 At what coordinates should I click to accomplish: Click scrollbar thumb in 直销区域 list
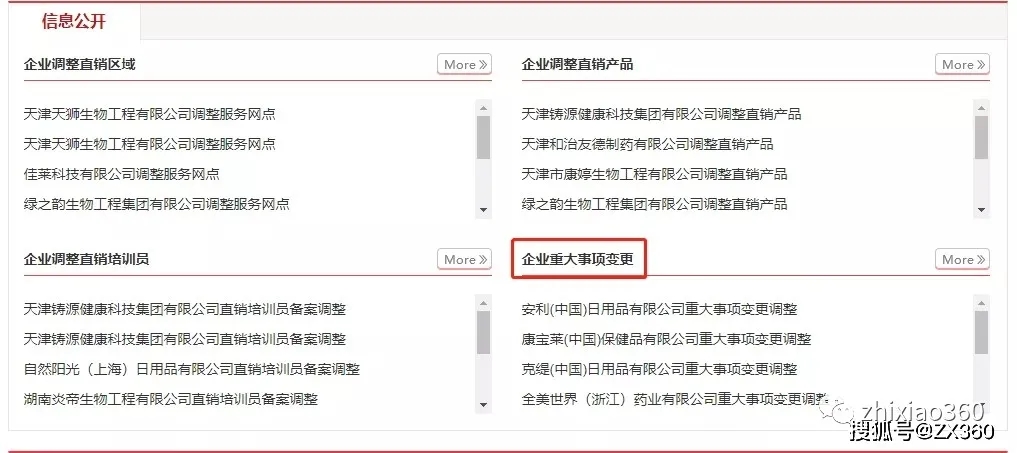tap(483, 138)
